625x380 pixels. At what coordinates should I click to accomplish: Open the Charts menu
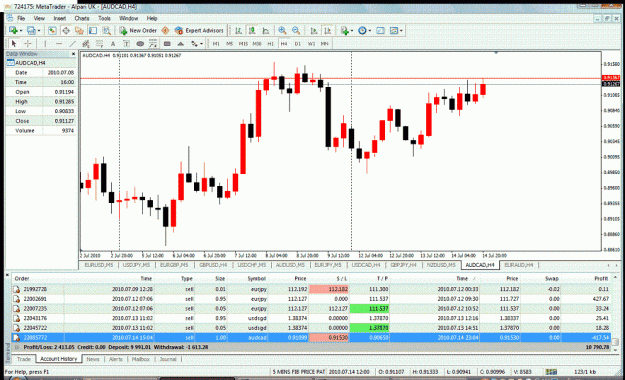click(x=82, y=18)
